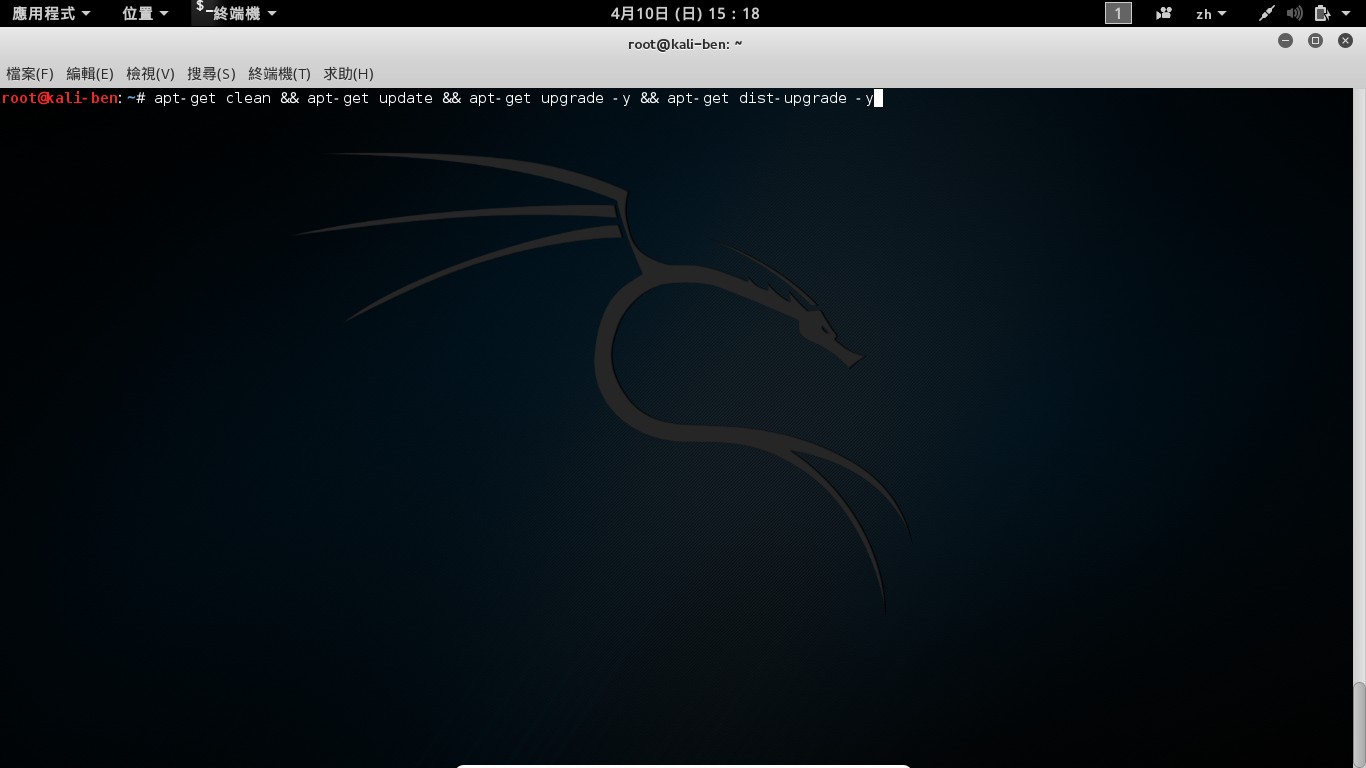Viewport: 1366px width, 768px height.
Task: Click 'dist-upgrade' in the command line
Action: tap(793, 98)
